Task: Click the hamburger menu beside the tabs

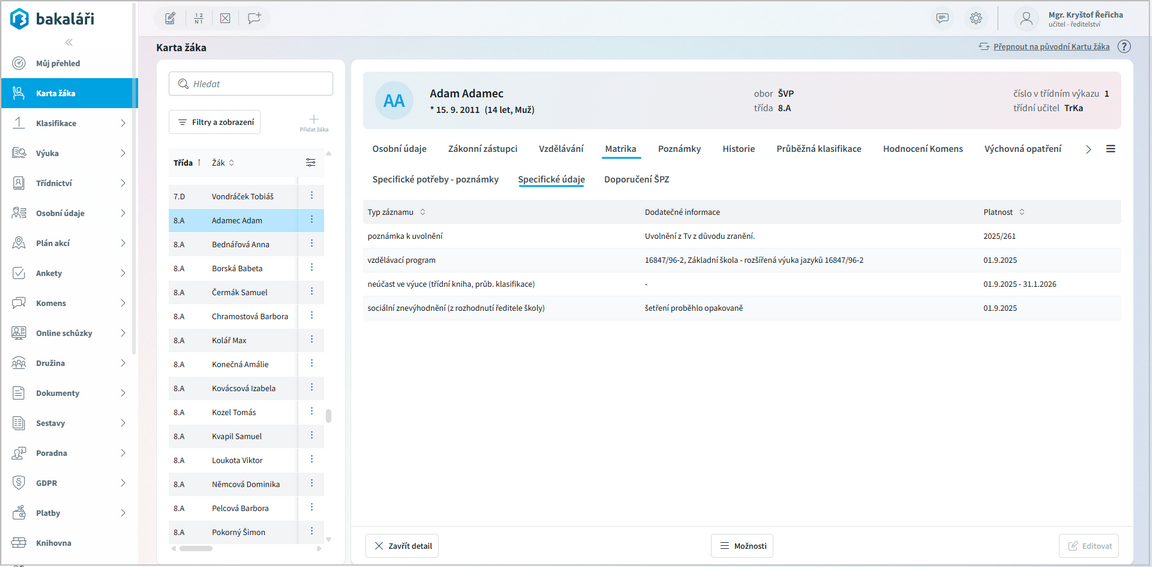Action: coord(1110,149)
